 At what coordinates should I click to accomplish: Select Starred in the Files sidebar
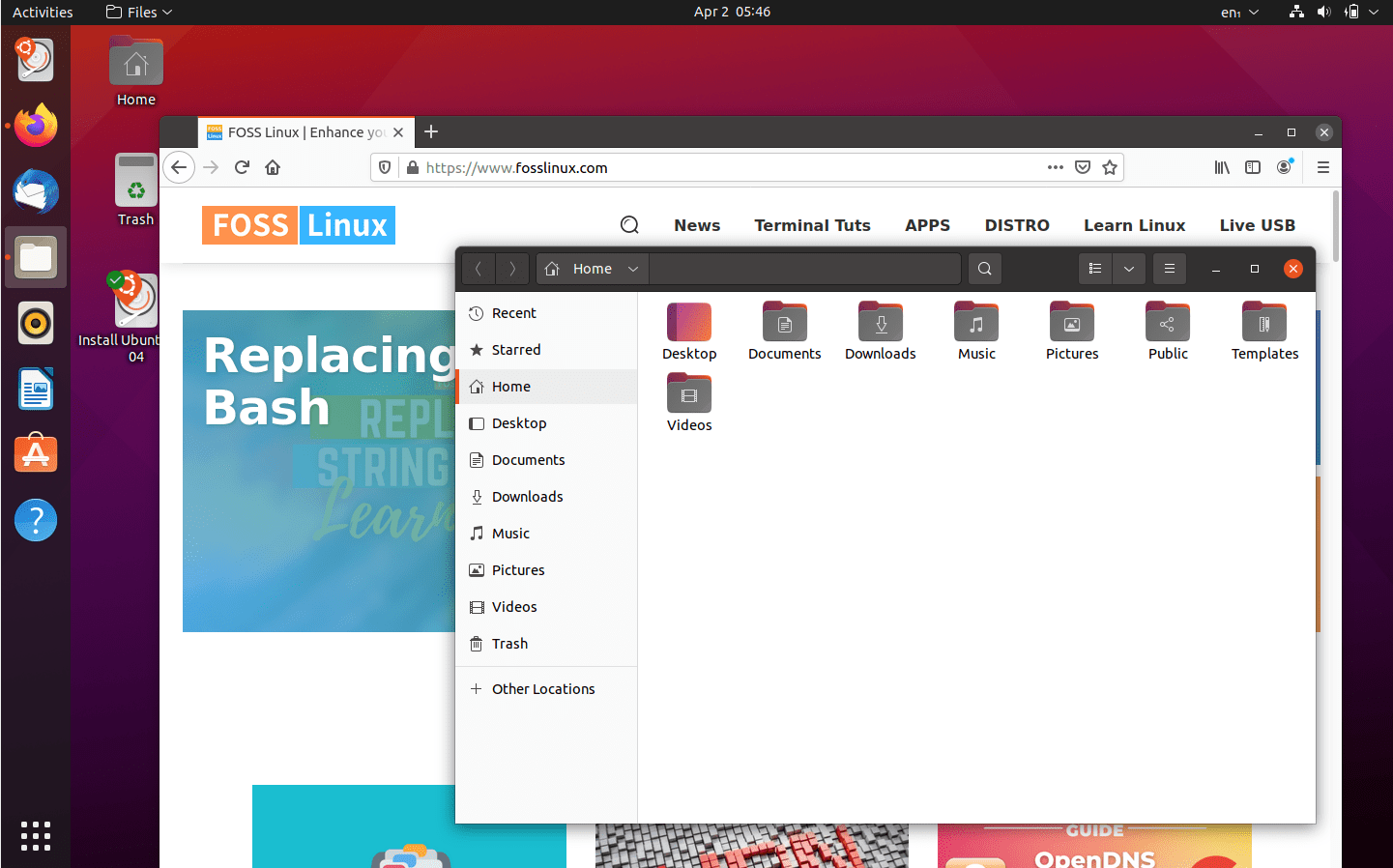coord(546,350)
